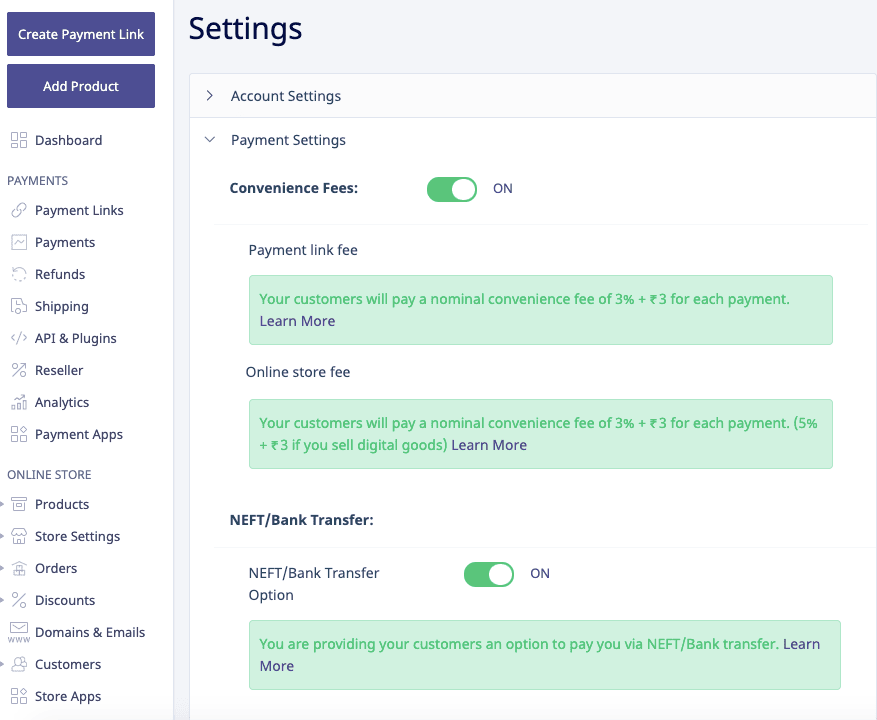
Task: Select the Reseller percent icon
Action: (19, 370)
